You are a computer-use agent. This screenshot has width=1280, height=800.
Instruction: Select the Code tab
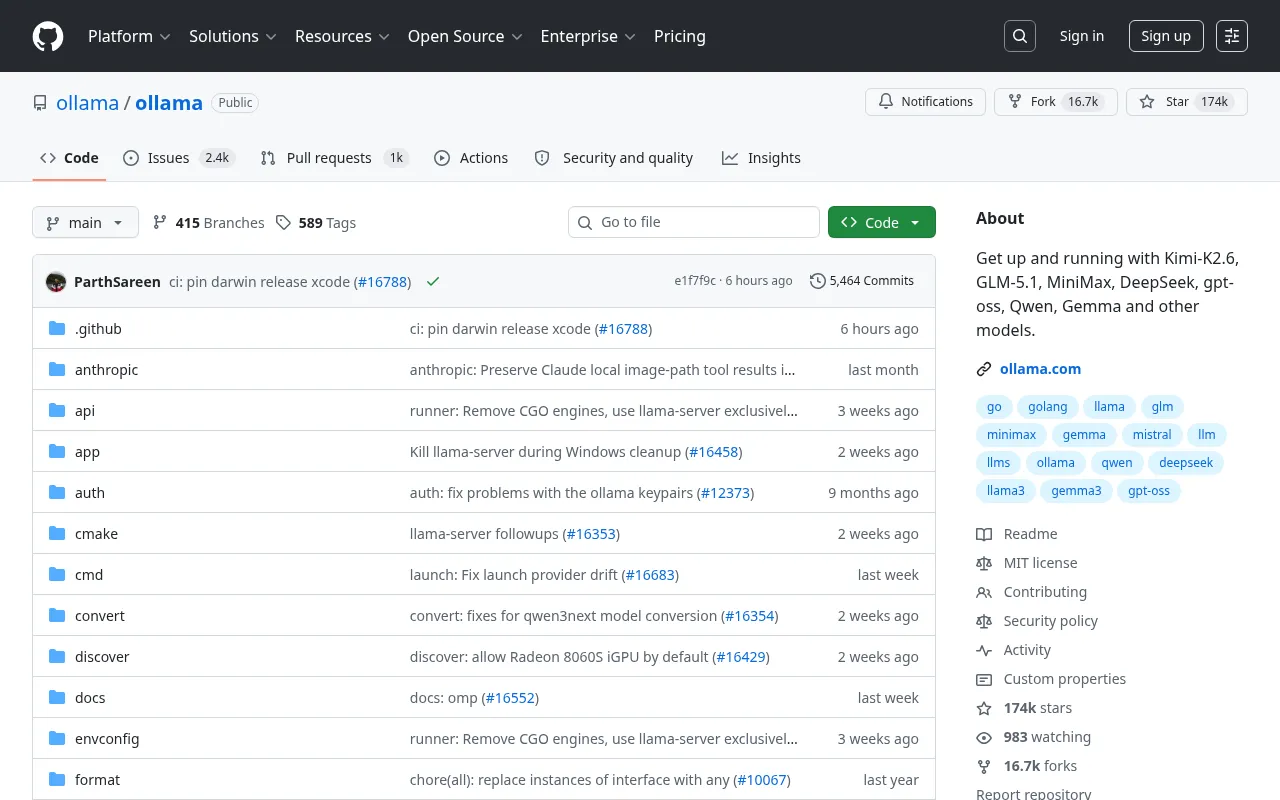(69, 158)
